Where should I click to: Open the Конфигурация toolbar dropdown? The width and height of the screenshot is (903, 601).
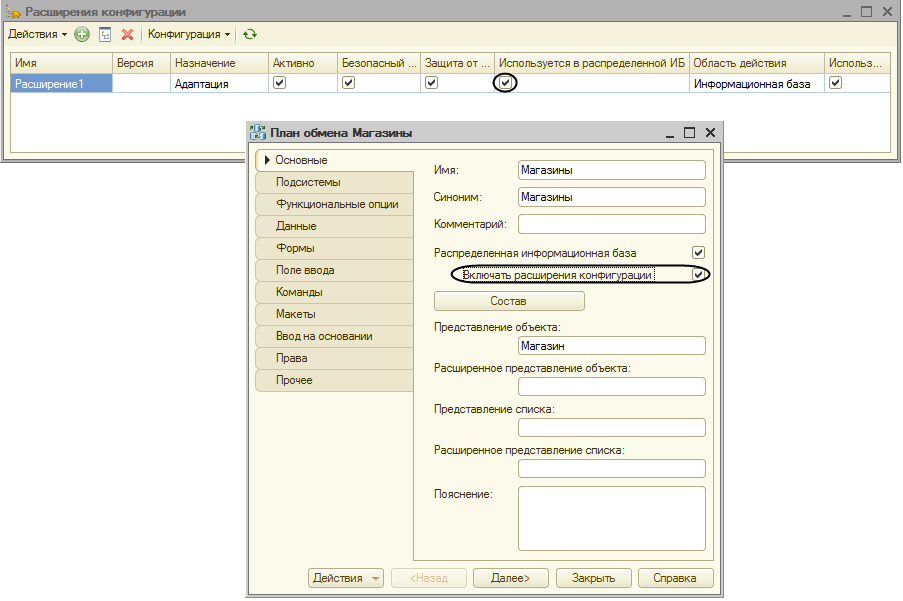[189, 35]
